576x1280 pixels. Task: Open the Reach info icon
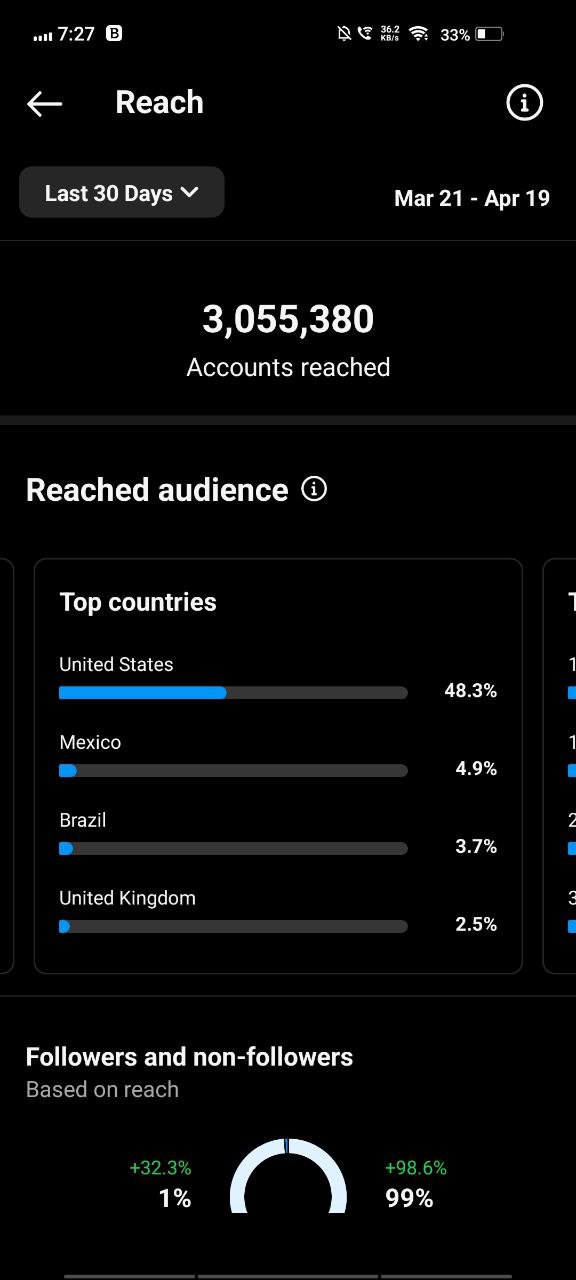[x=524, y=102]
